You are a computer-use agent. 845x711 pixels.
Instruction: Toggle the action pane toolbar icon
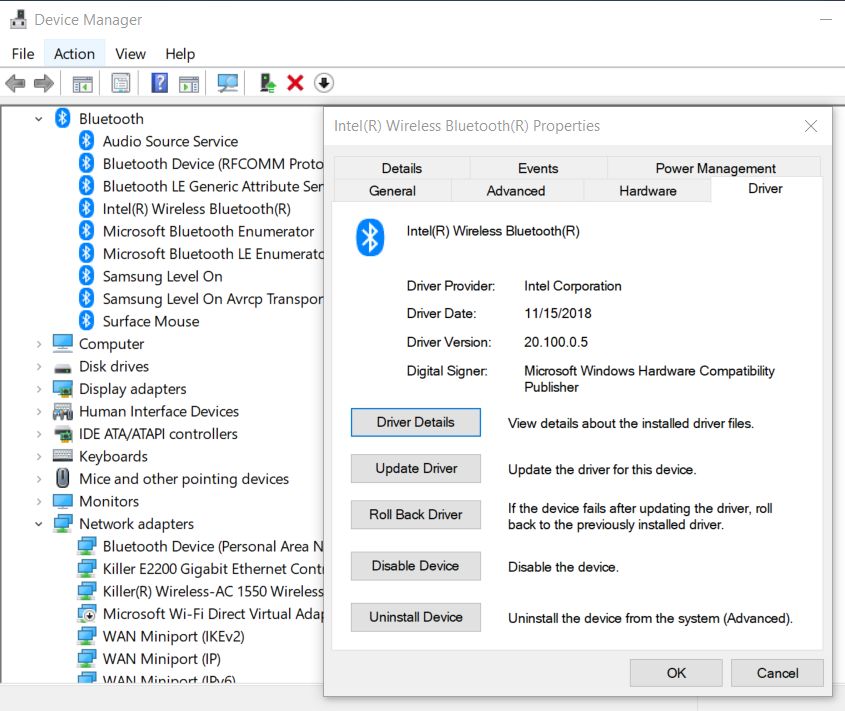click(x=189, y=84)
